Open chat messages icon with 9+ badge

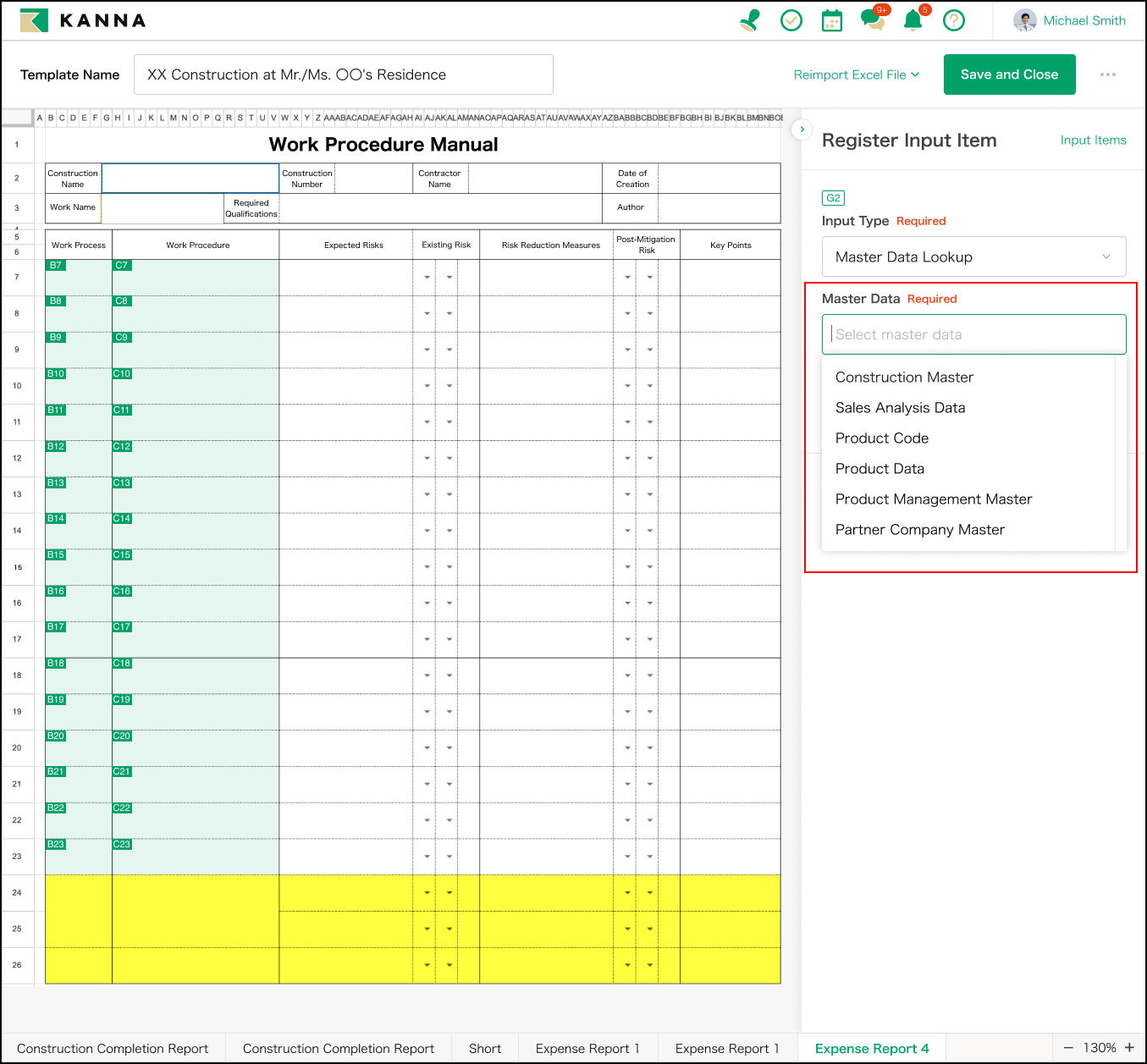point(873,20)
